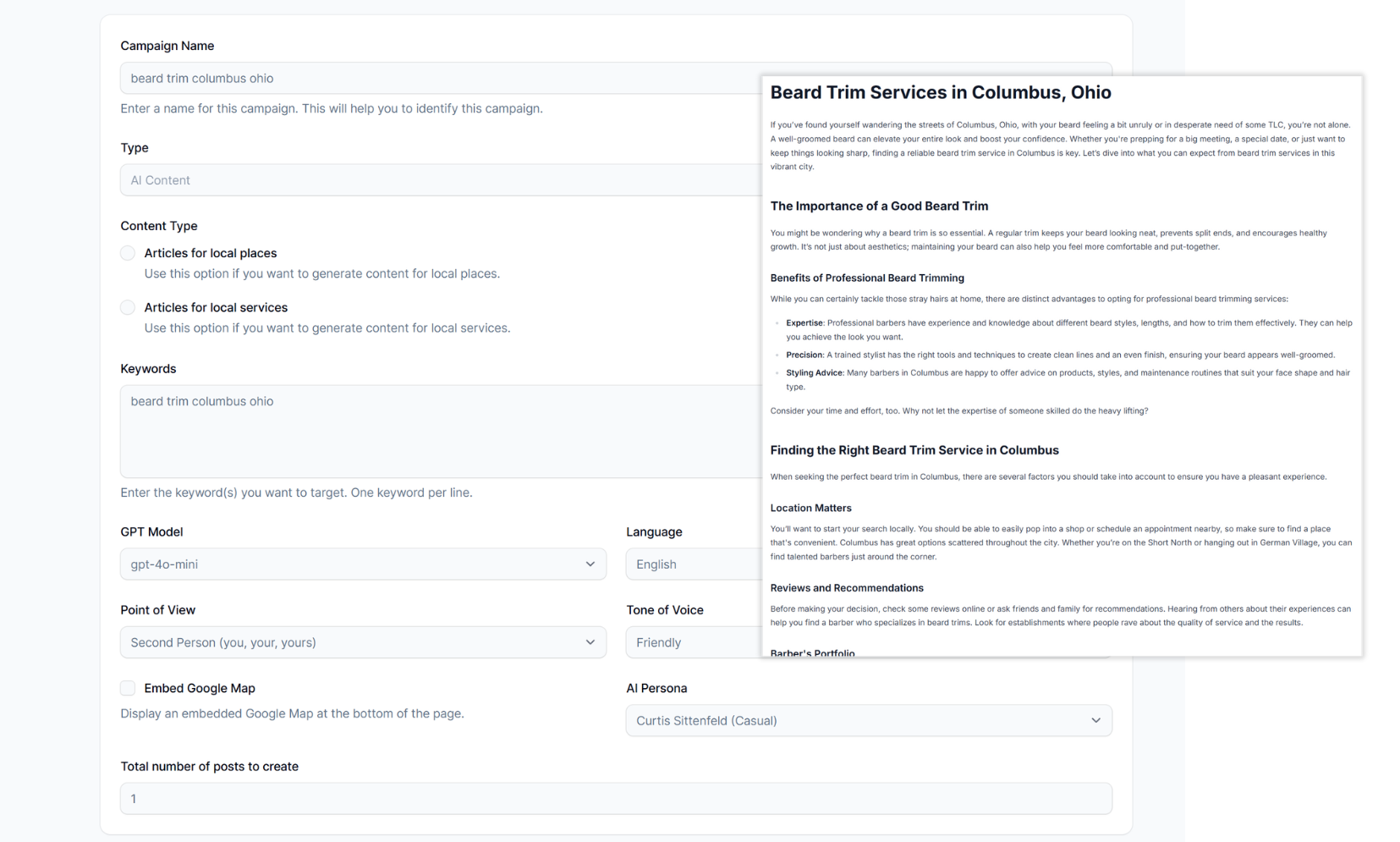Click the Precision bullet point in preview
The height and width of the screenshot is (842, 1400).
pyautogui.click(x=804, y=355)
